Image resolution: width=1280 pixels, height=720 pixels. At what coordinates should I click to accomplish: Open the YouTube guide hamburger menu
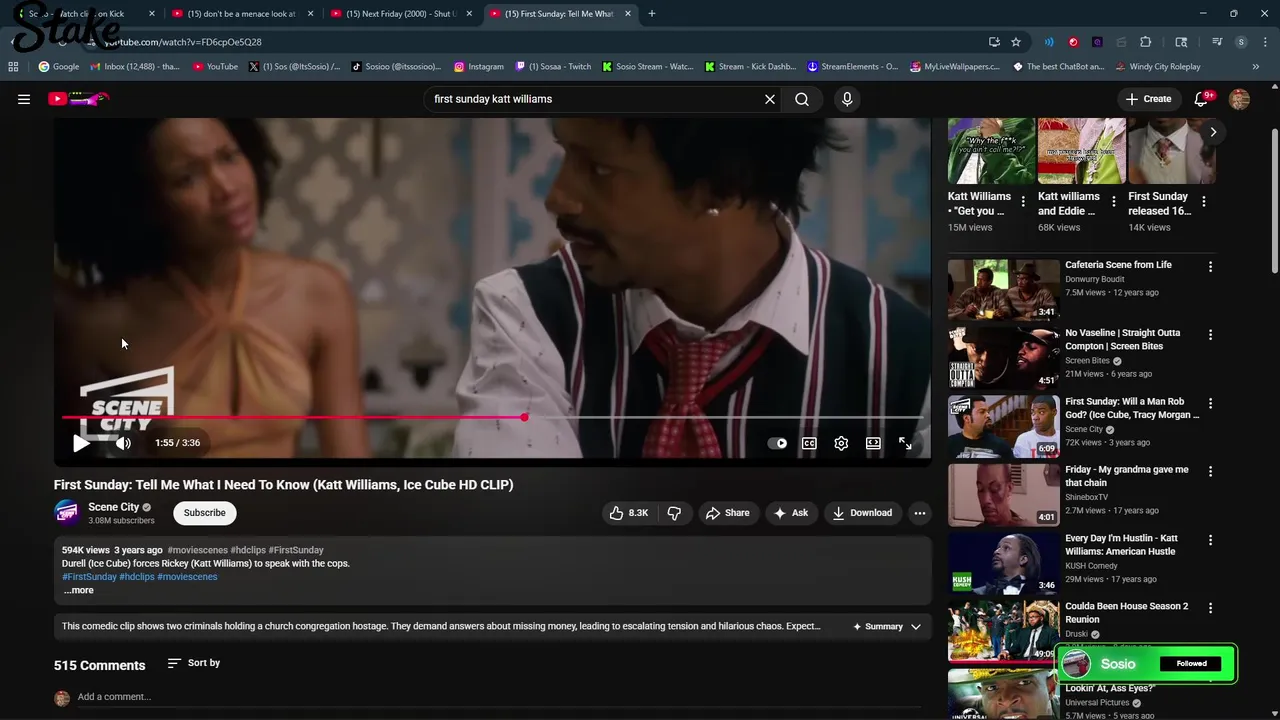point(24,99)
